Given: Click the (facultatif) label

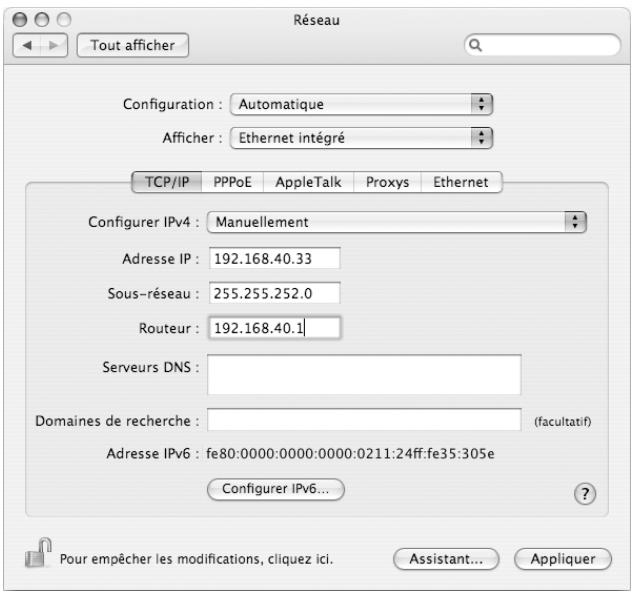Looking at the screenshot, I should 562,422.
